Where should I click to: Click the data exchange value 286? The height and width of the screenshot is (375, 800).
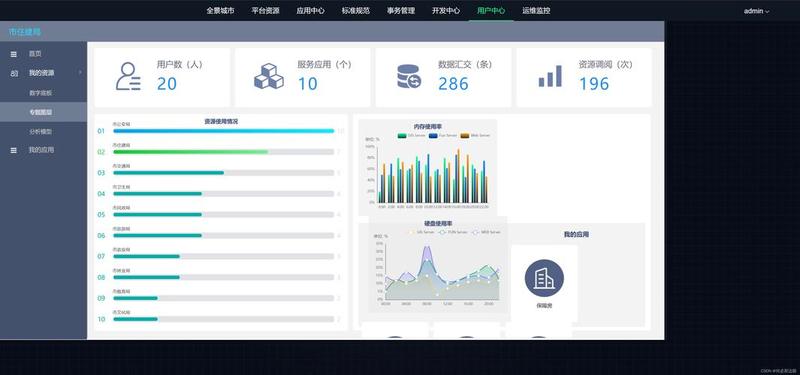coord(453,84)
